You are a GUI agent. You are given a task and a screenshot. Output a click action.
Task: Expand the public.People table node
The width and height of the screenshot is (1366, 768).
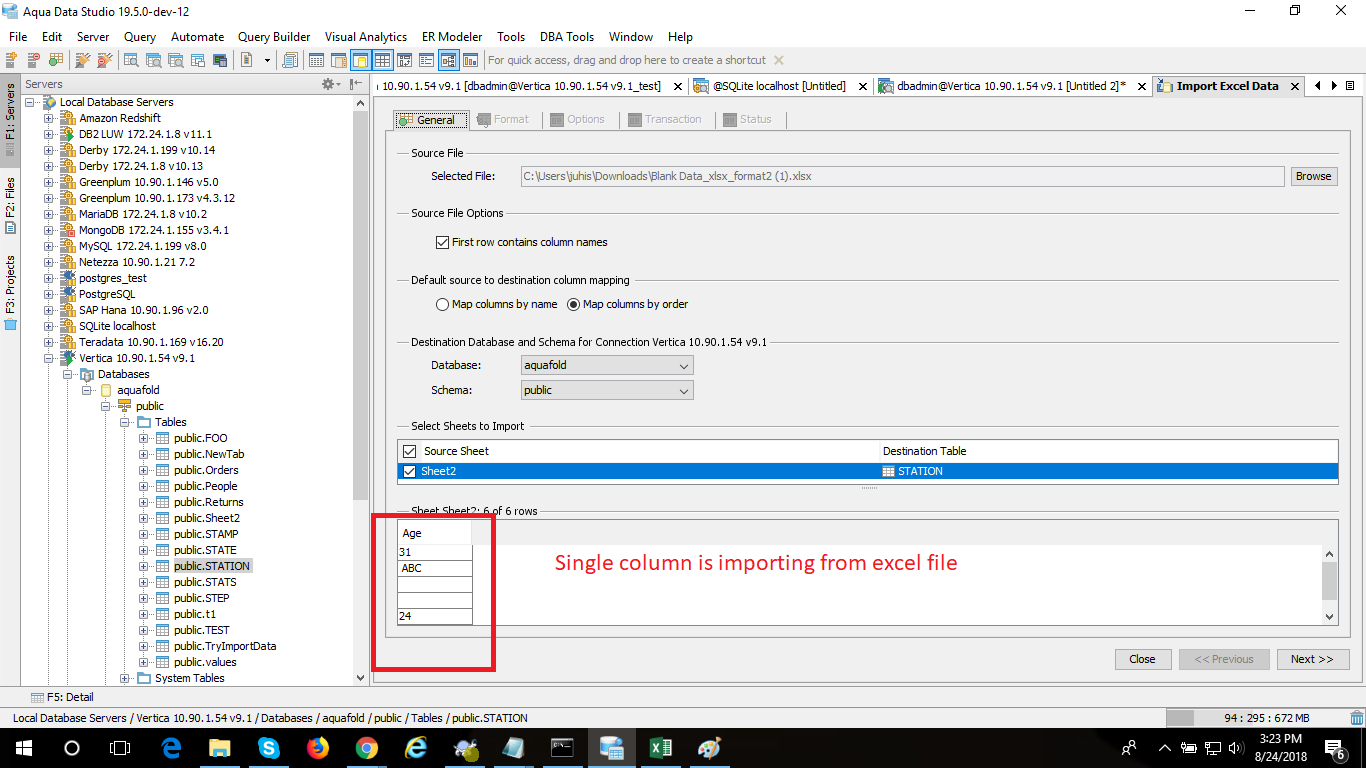(144, 486)
